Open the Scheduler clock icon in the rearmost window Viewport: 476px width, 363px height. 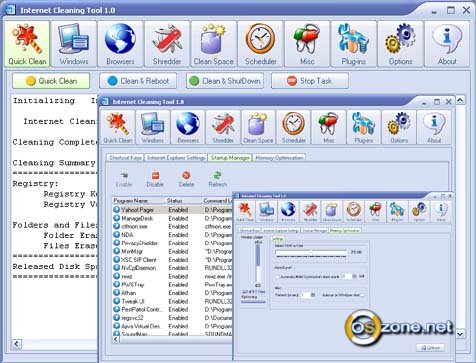click(x=260, y=44)
